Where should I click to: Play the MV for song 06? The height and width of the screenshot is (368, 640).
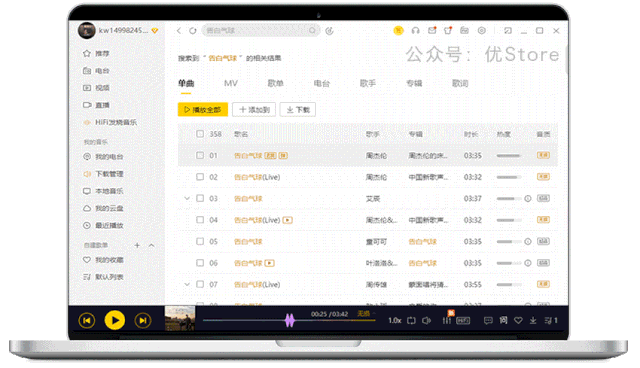tap(269, 263)
